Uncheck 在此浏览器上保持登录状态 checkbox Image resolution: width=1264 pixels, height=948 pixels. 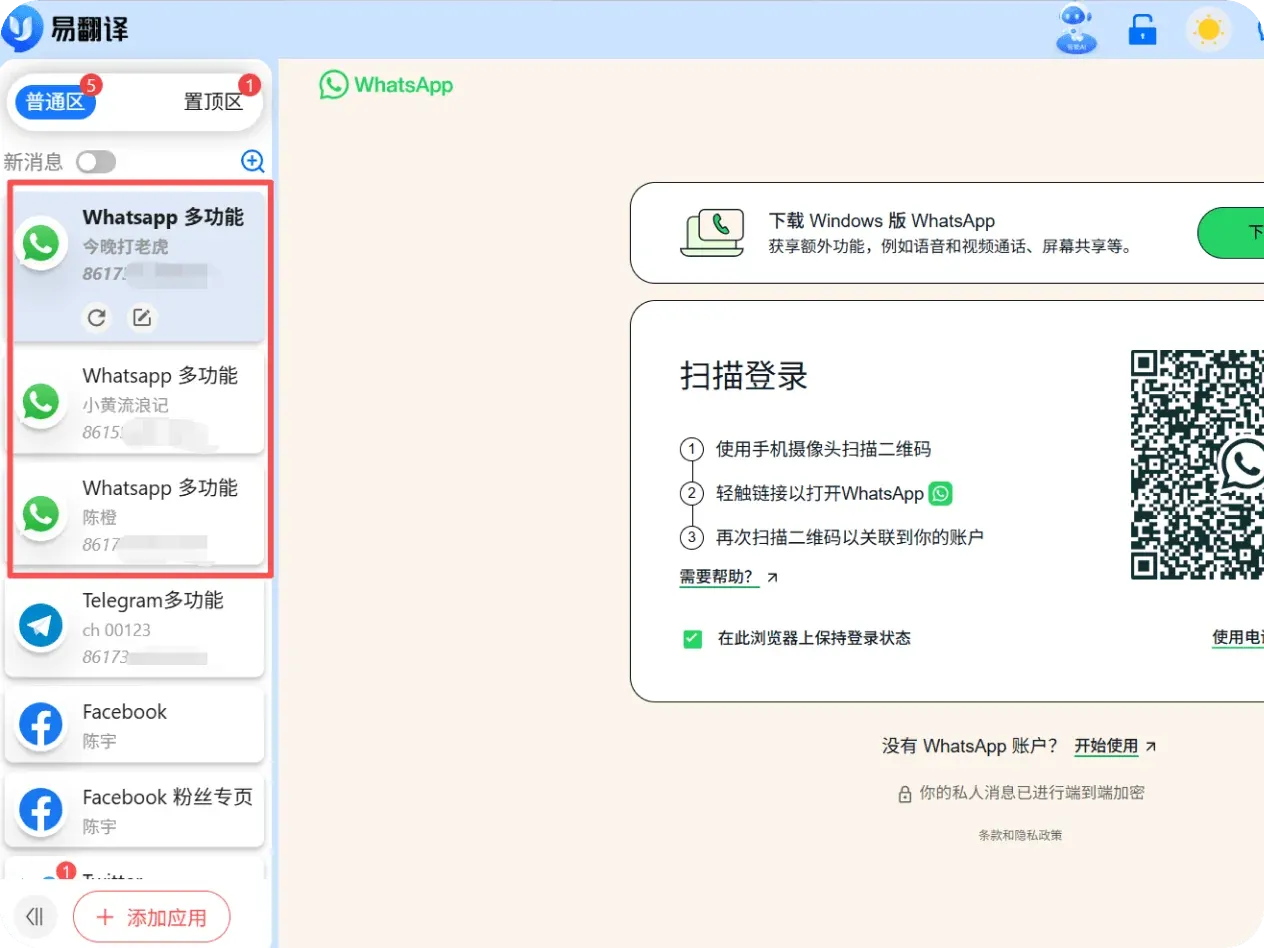(692, 638)
